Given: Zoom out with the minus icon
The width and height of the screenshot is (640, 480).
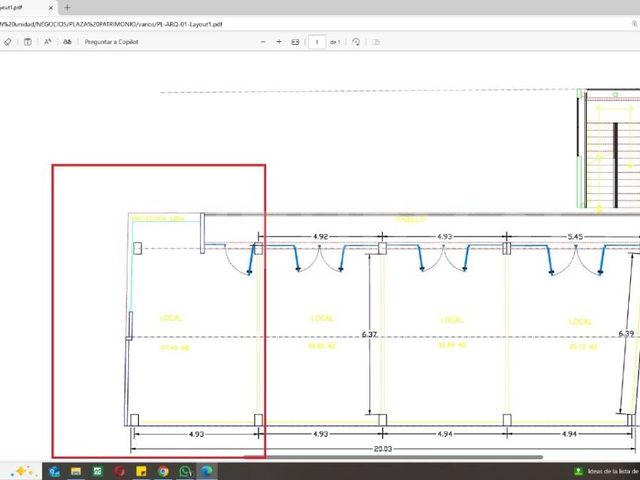Looking at the screenshot, I should (x=263, y=42).
